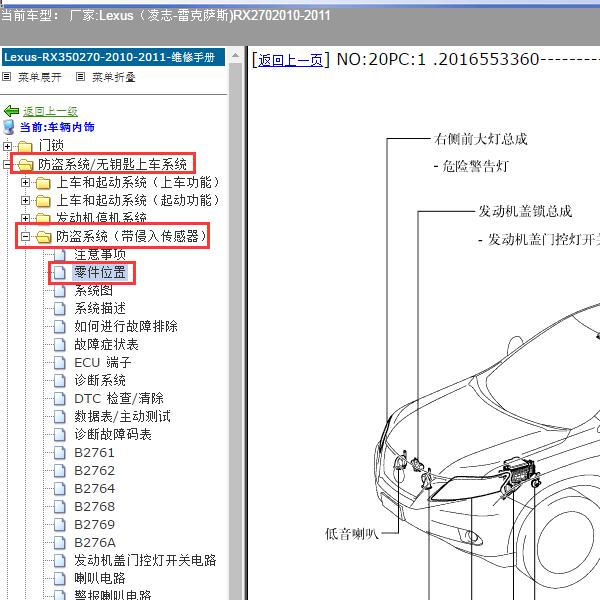This screenshot has height=600, width=600.
Task: Click the vehicle diagram image
Action: click(463, 364)
